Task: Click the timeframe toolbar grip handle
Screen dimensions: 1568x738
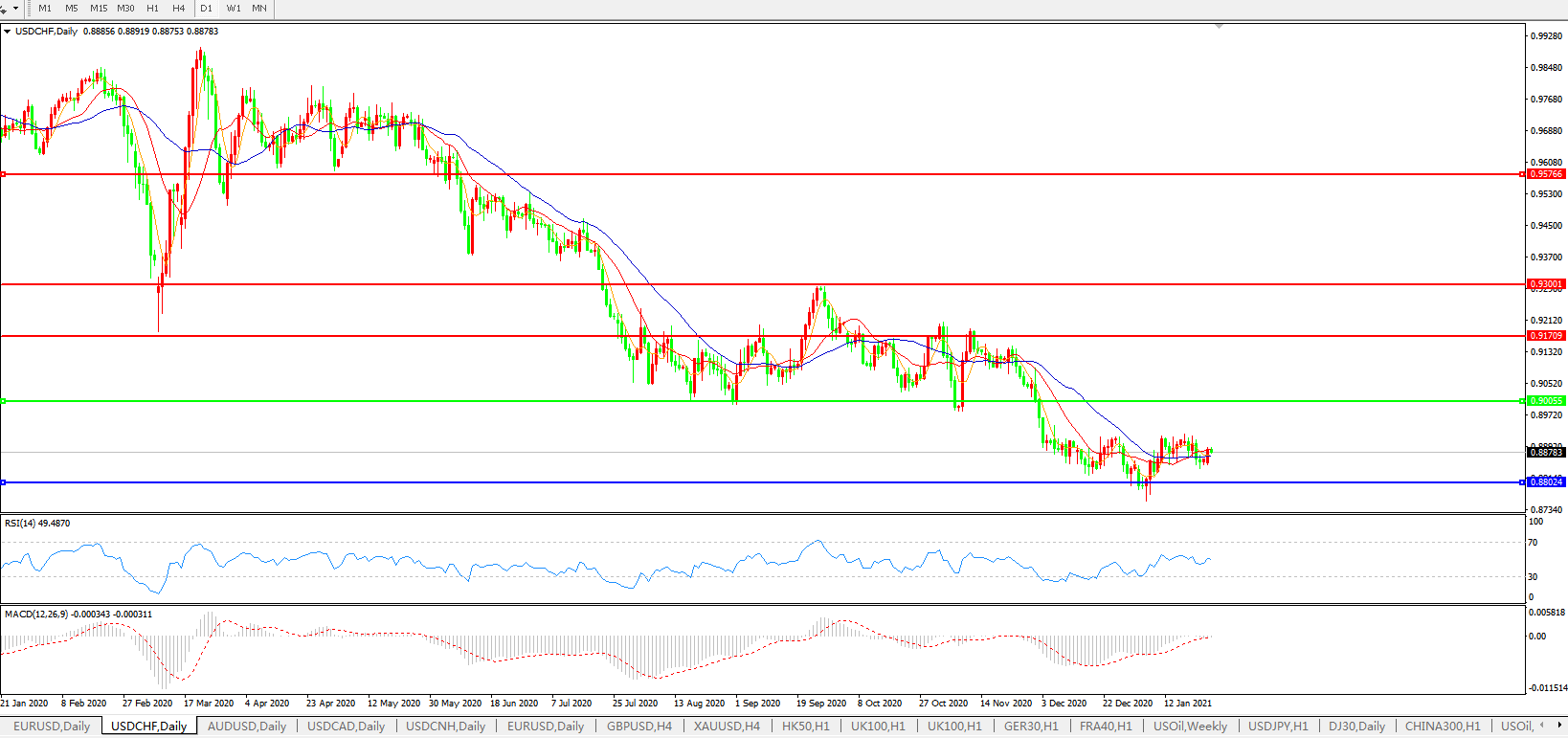Action: pyautogui.click(x=30, y=9)
